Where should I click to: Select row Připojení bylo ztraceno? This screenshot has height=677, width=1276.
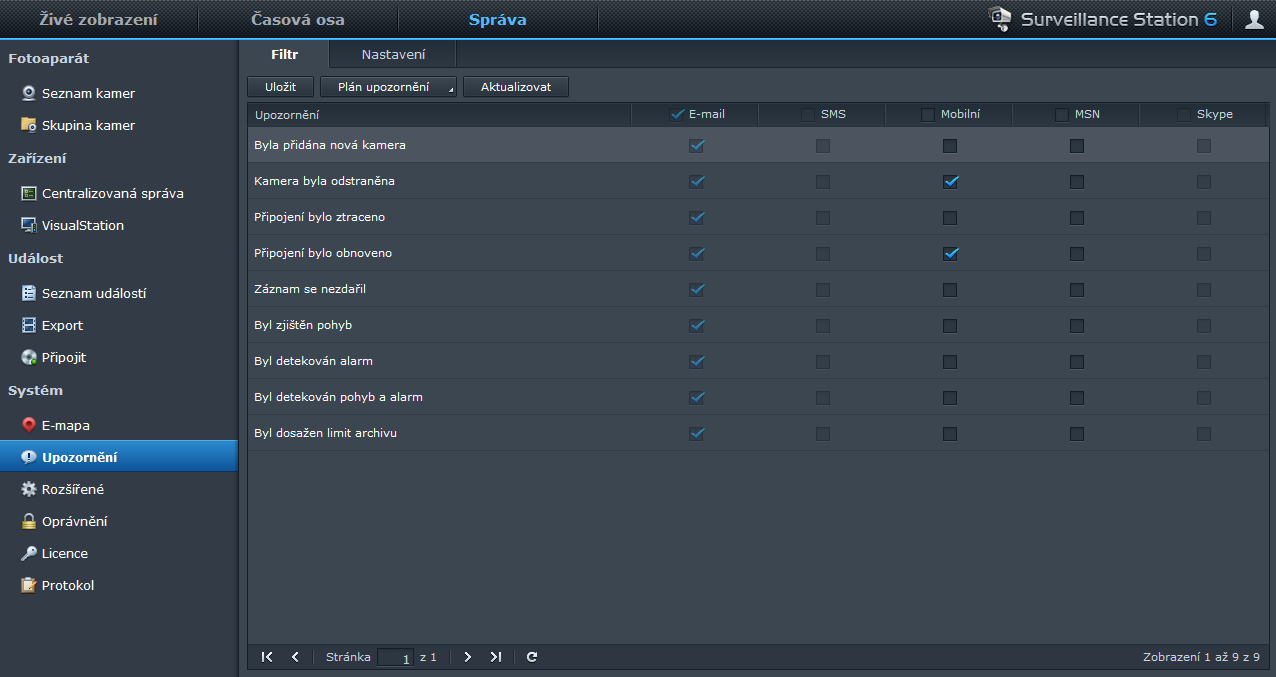pyautogui.click(x=758, y=218)
